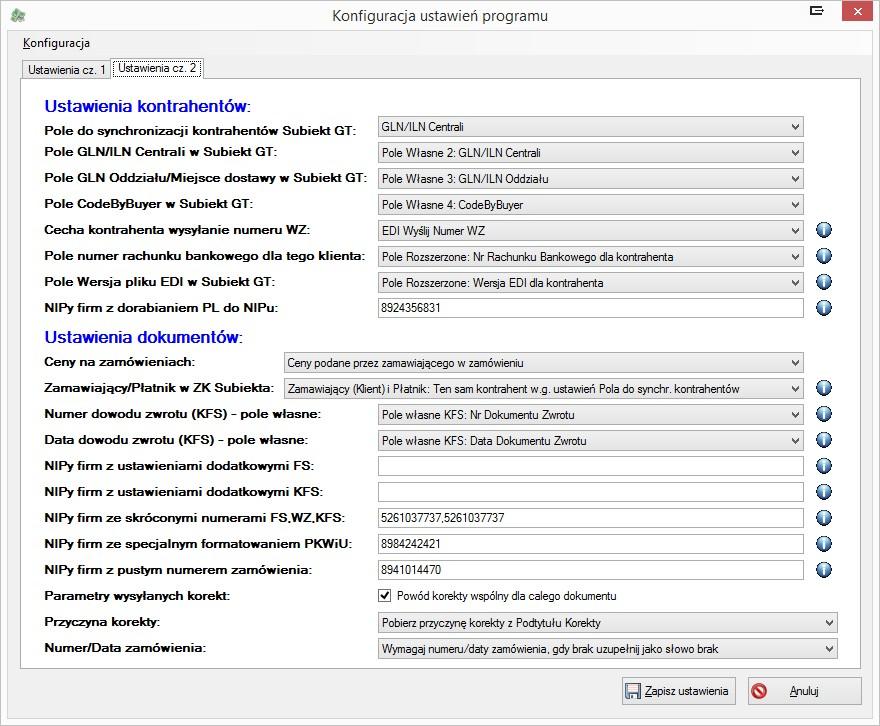Expand Numer dowodu zwrotu (KFS) dropdown

(x=590, y=415)
